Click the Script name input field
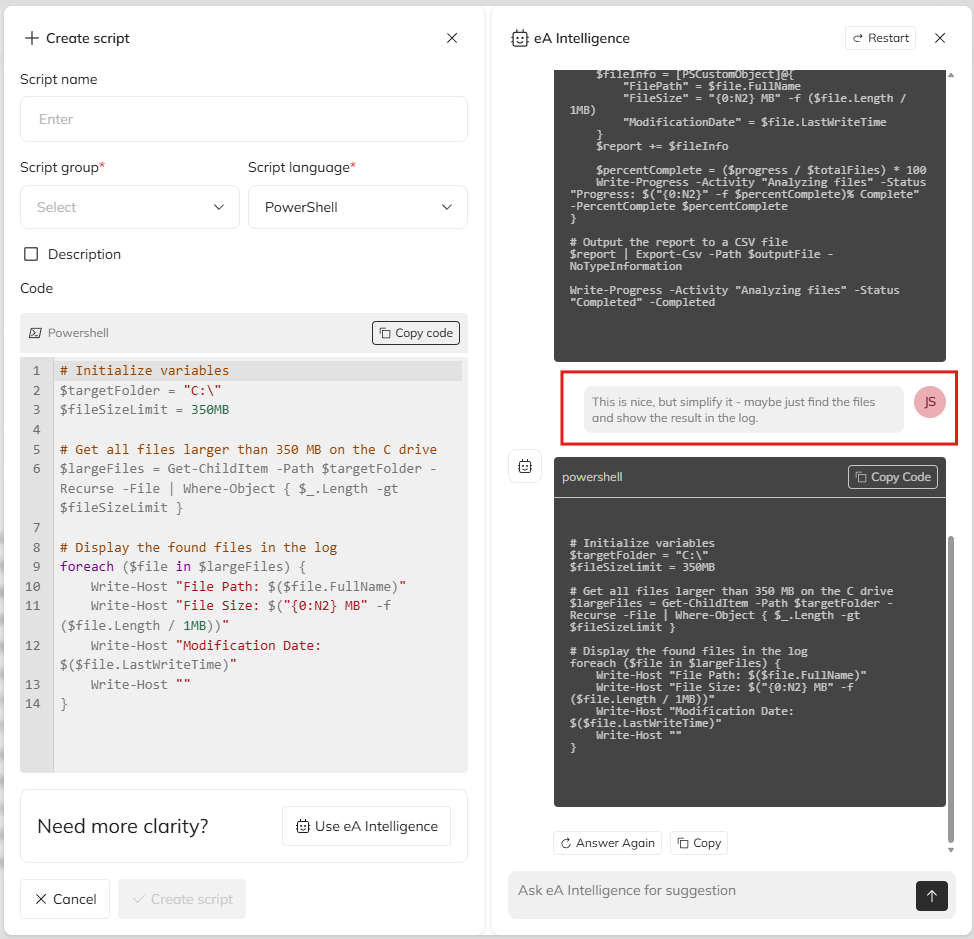The image size is (974, 939). click(244, 119)
